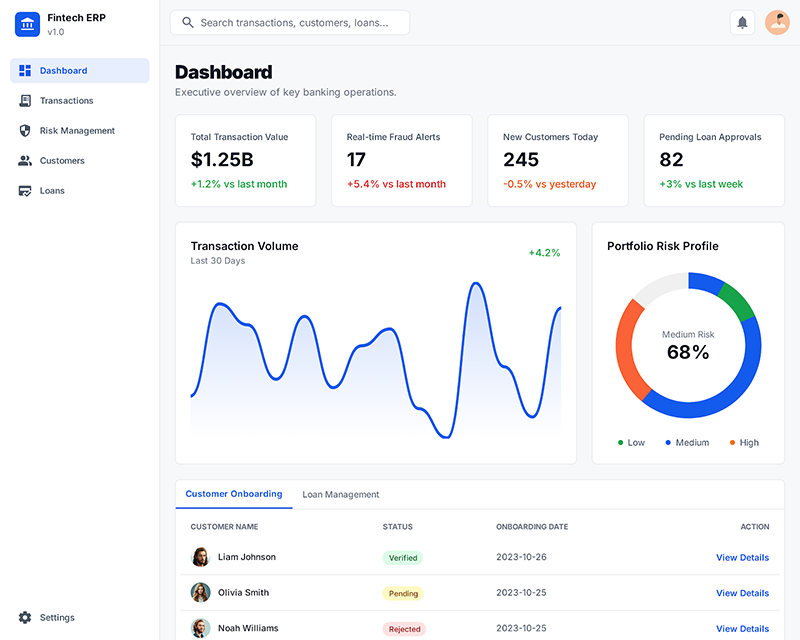View Details for Olivia Smith
Screen dimensions: 800x640
[742, 592]
